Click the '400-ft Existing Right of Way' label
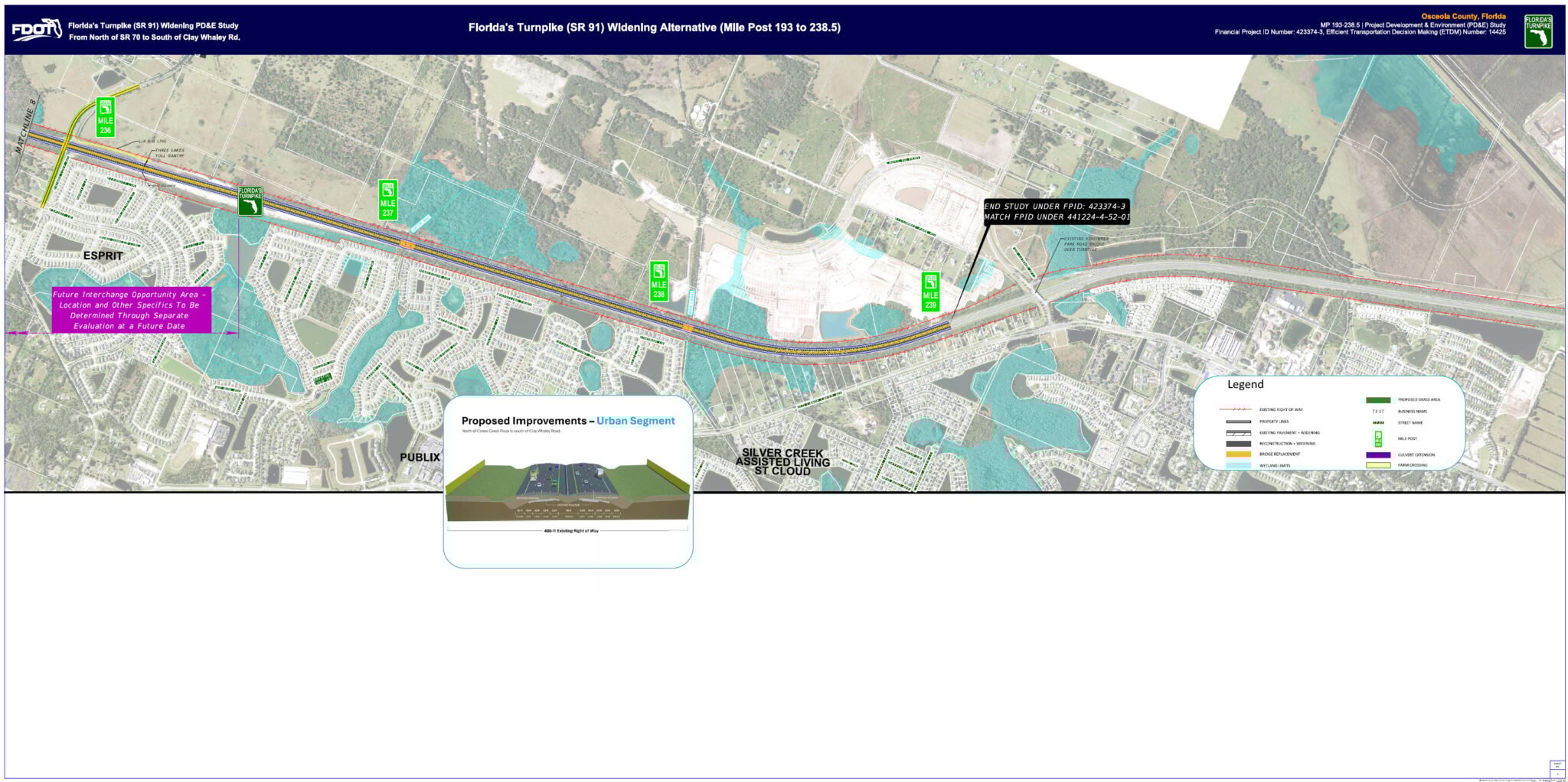The image size is (1568, 782). coord(571,530)
